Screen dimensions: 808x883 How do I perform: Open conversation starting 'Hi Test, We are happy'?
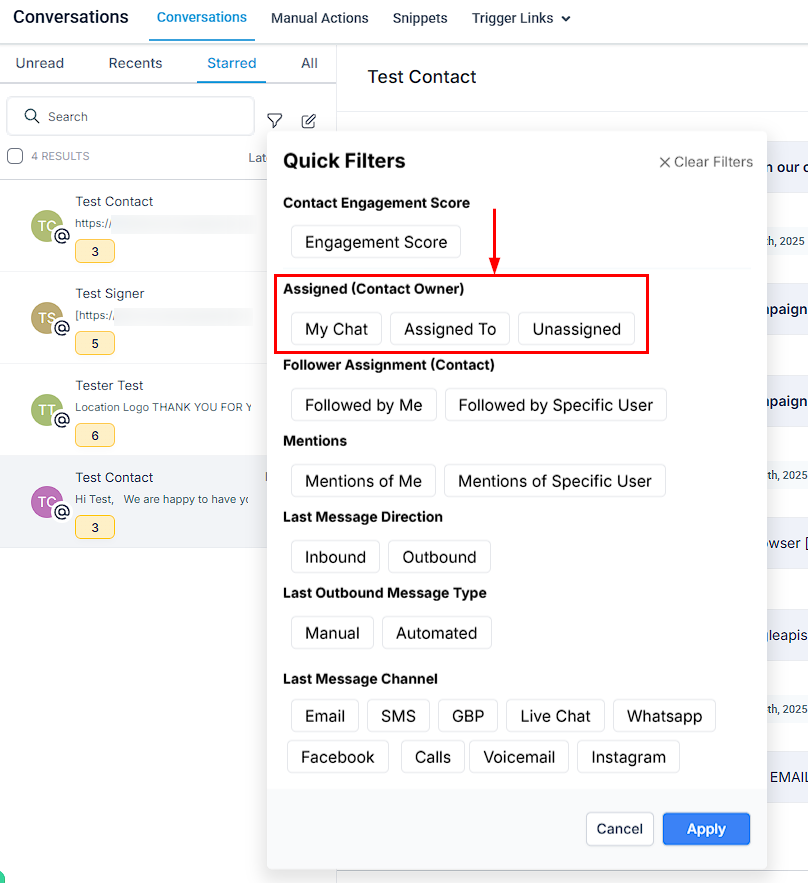point(133,501)
